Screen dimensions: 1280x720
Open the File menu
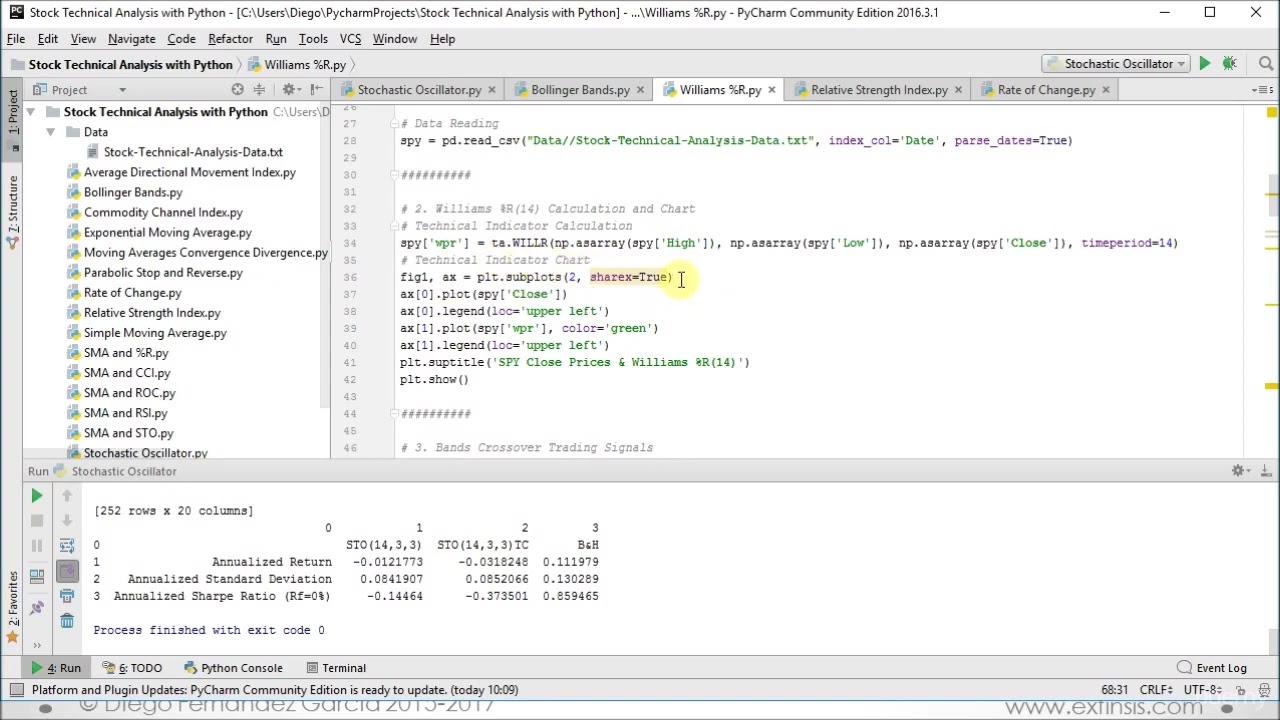16,38
